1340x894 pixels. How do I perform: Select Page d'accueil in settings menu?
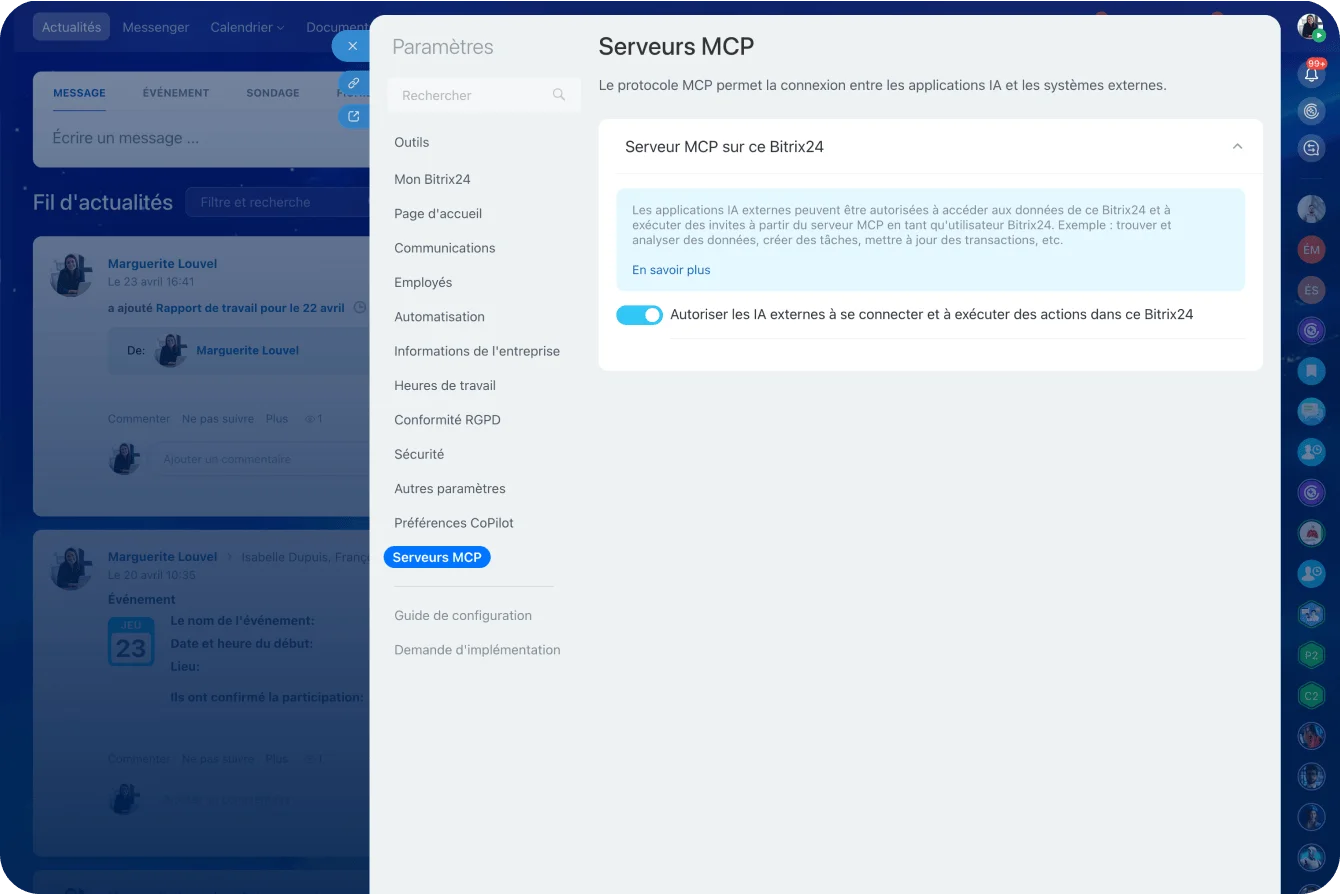coord(438,214)
